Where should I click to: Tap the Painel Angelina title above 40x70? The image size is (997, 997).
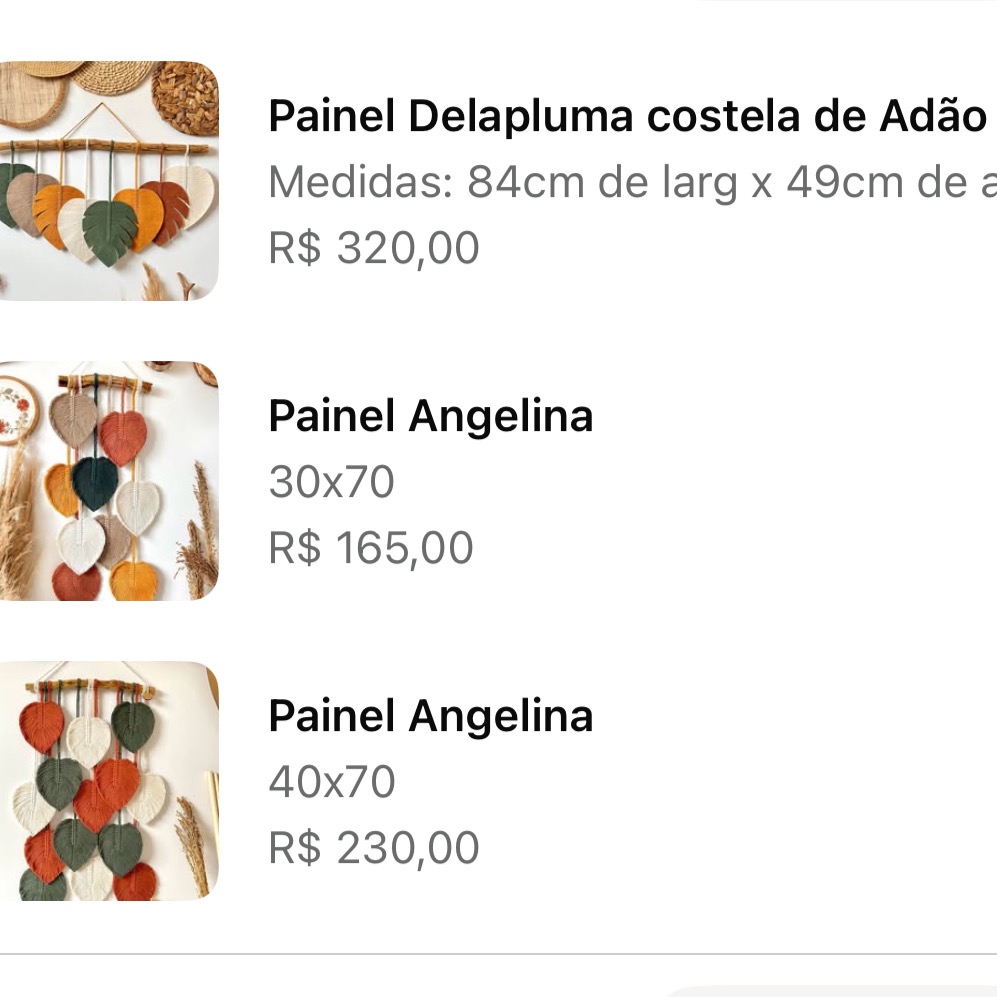431,716
